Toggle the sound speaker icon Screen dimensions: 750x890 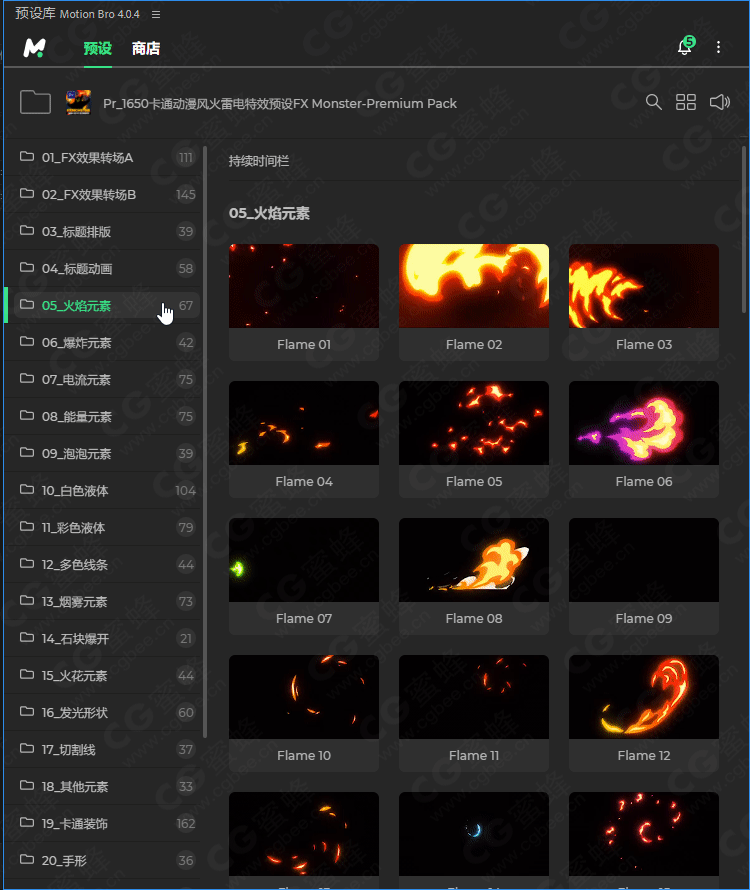pyautogui.click(x=719, y=102)
